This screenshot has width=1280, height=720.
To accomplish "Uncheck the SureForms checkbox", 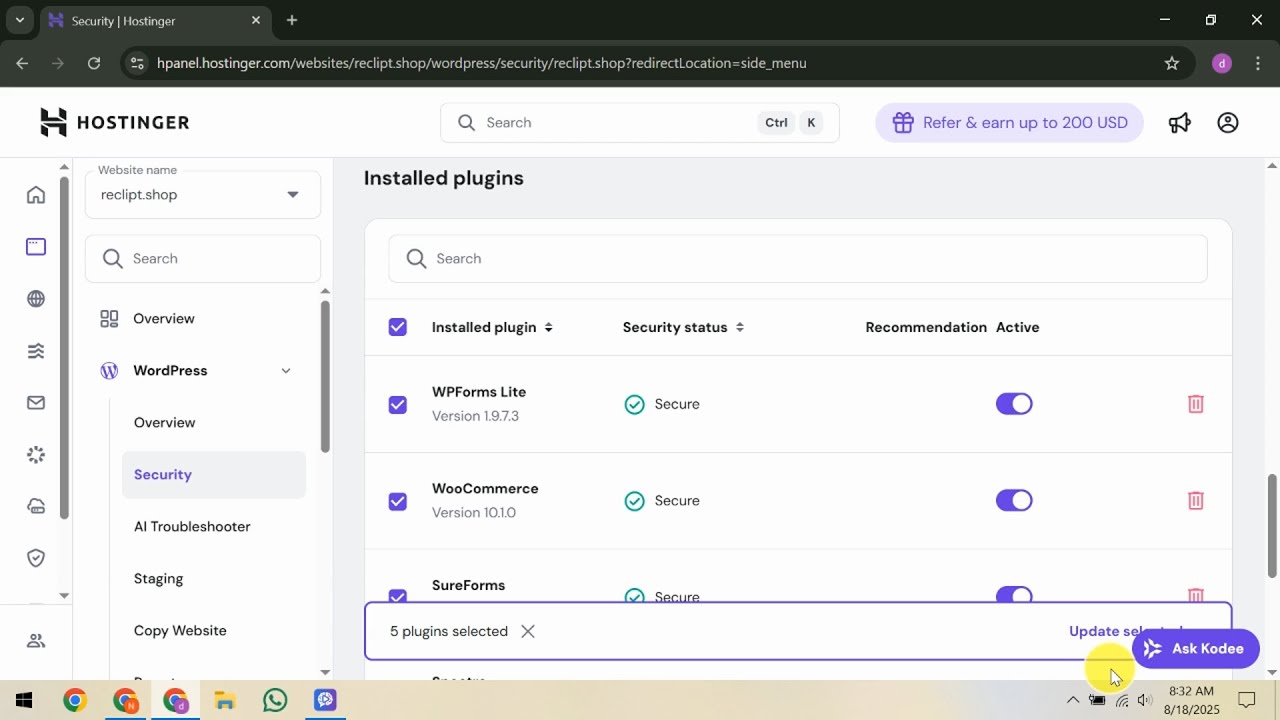I will click(x=398, y=596).
